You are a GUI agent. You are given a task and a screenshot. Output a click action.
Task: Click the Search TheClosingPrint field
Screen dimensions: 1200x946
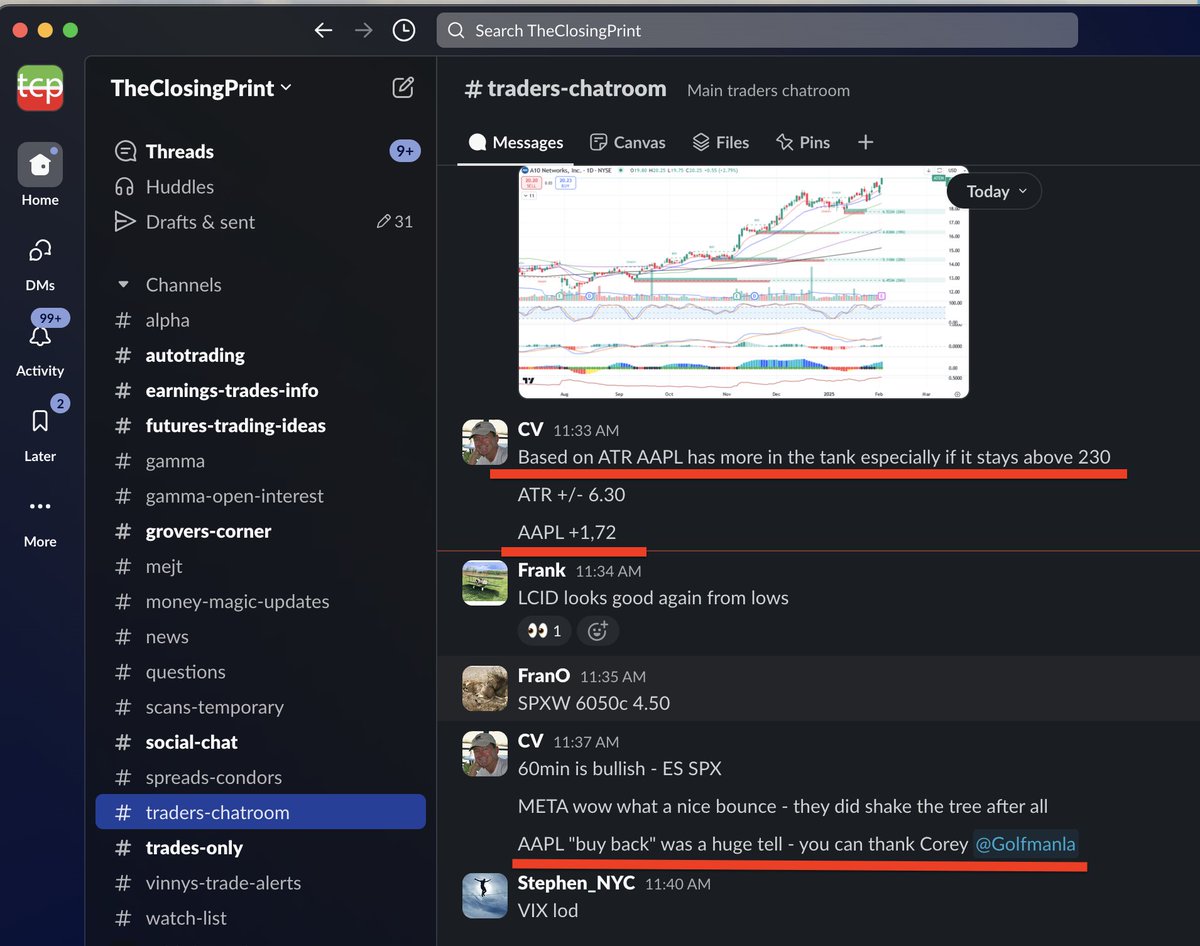(x=757, y=30)
